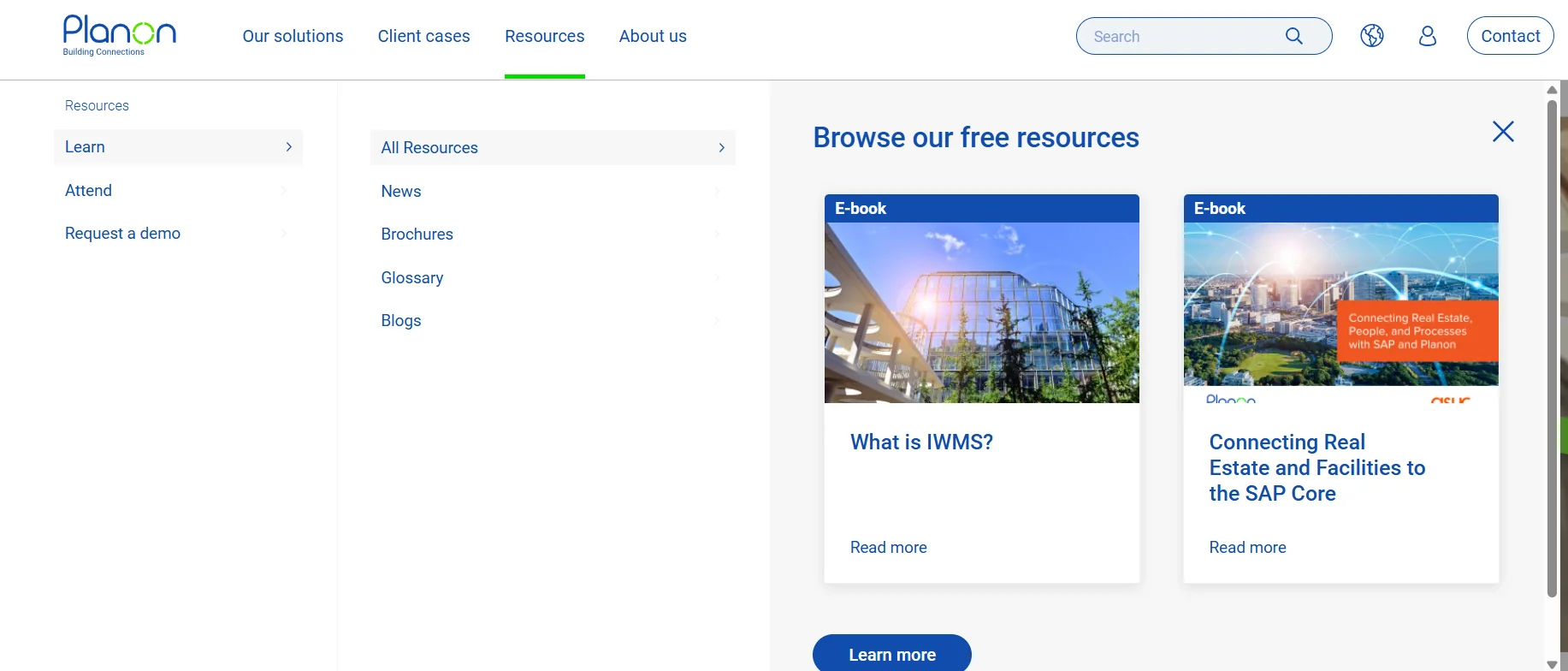Click the vertical scrollbar thumb

[1552, 342]
